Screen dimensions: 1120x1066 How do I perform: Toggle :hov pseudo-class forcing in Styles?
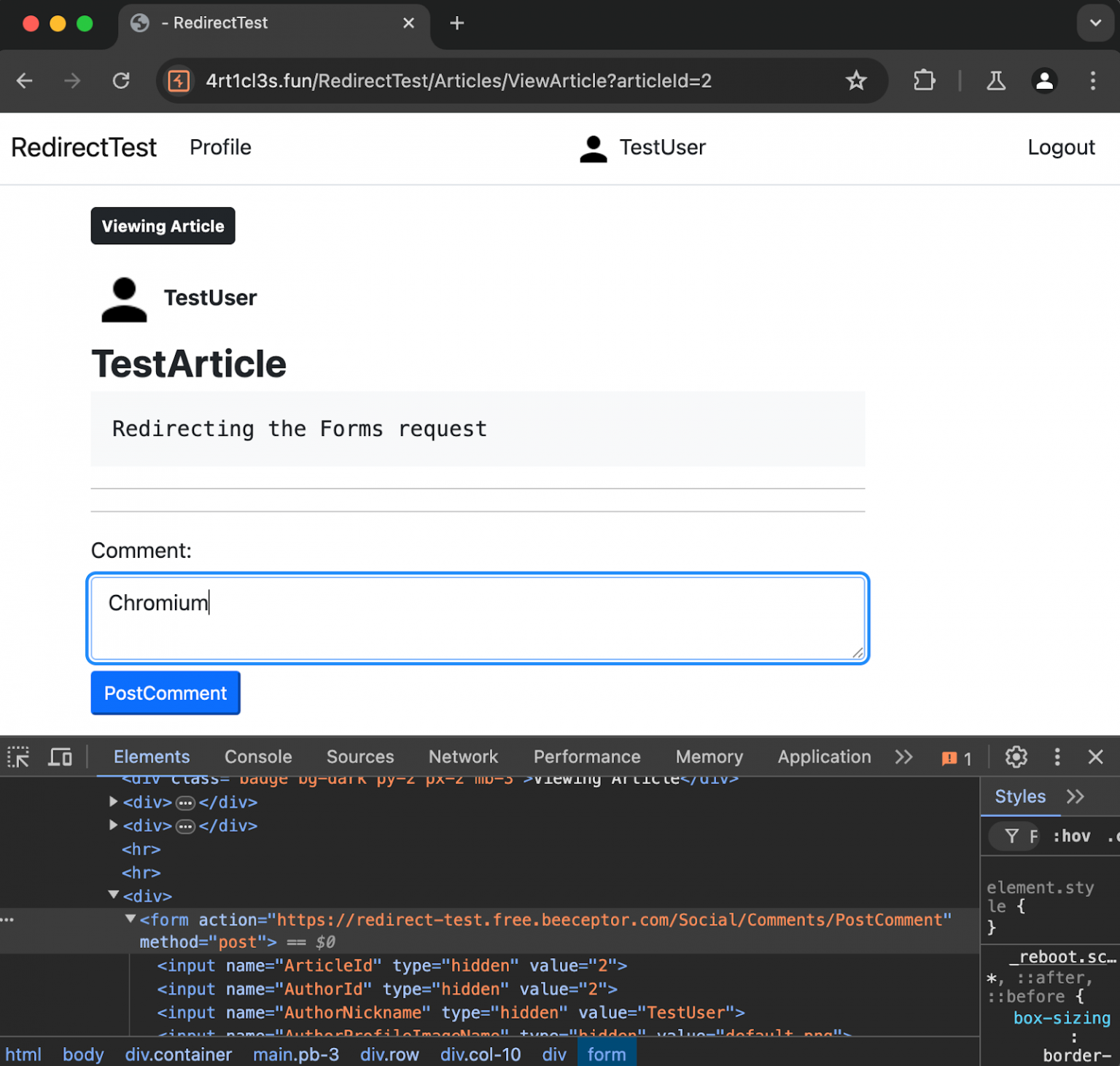pyautogui.click(x=1071, y=836)
